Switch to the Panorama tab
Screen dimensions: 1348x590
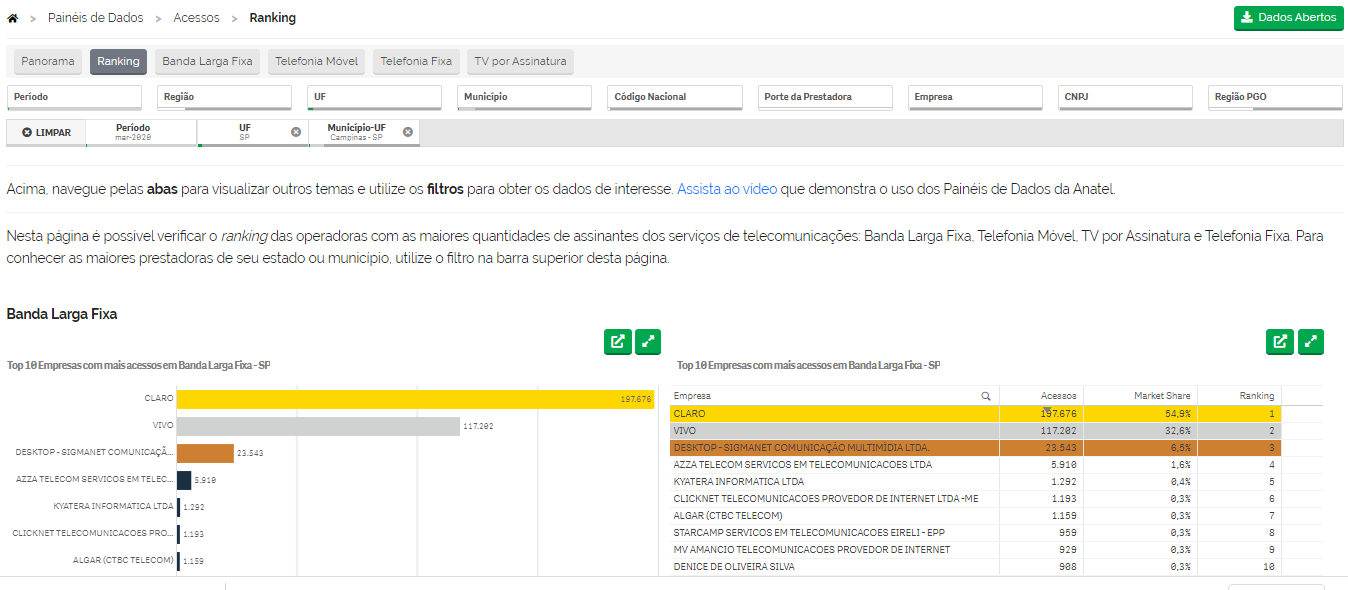pyautogui.click(x=48, y=62)
